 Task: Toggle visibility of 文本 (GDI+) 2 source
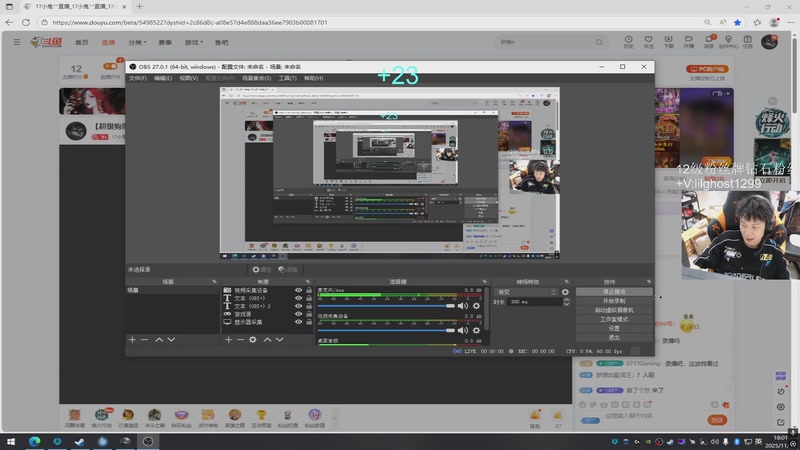coord(298,306)
